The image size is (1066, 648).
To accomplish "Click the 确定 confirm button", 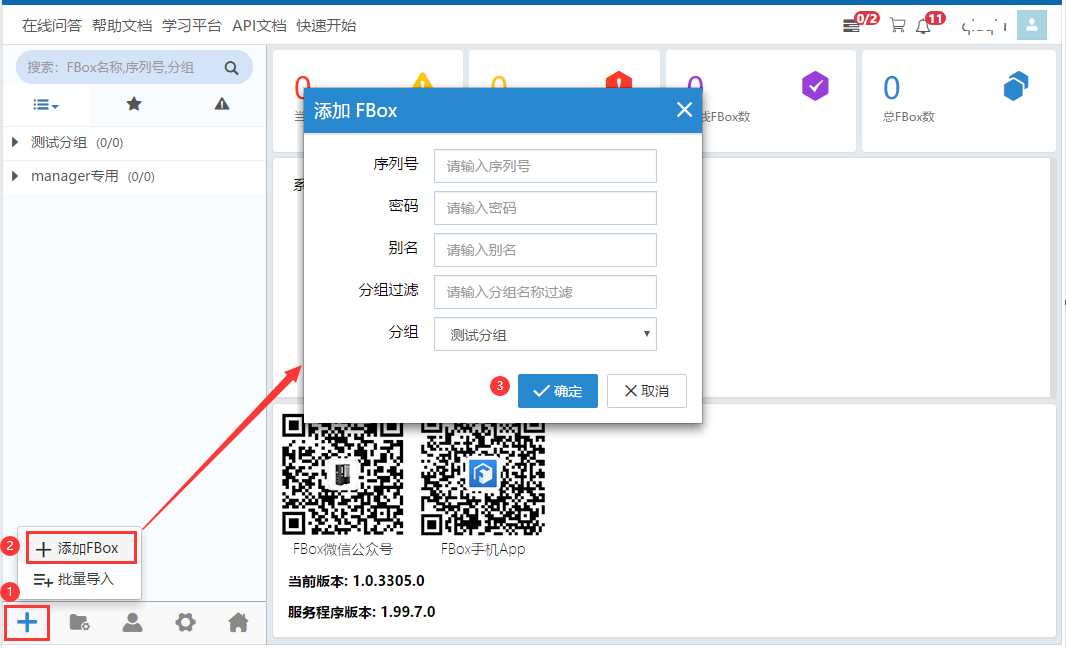I will coord(557,391).
